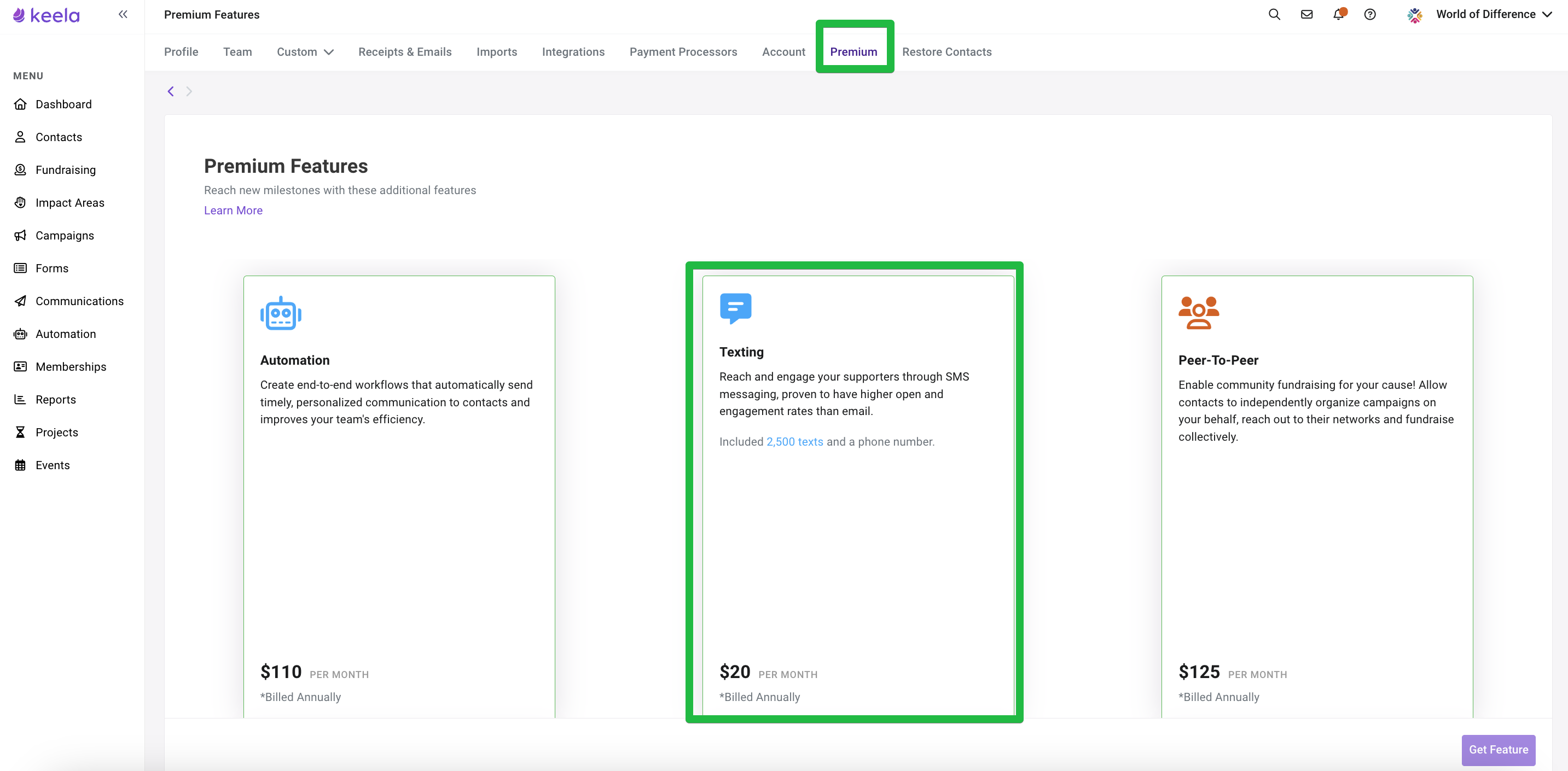Open the Restore Contacts tab

(x=946, y=52)
